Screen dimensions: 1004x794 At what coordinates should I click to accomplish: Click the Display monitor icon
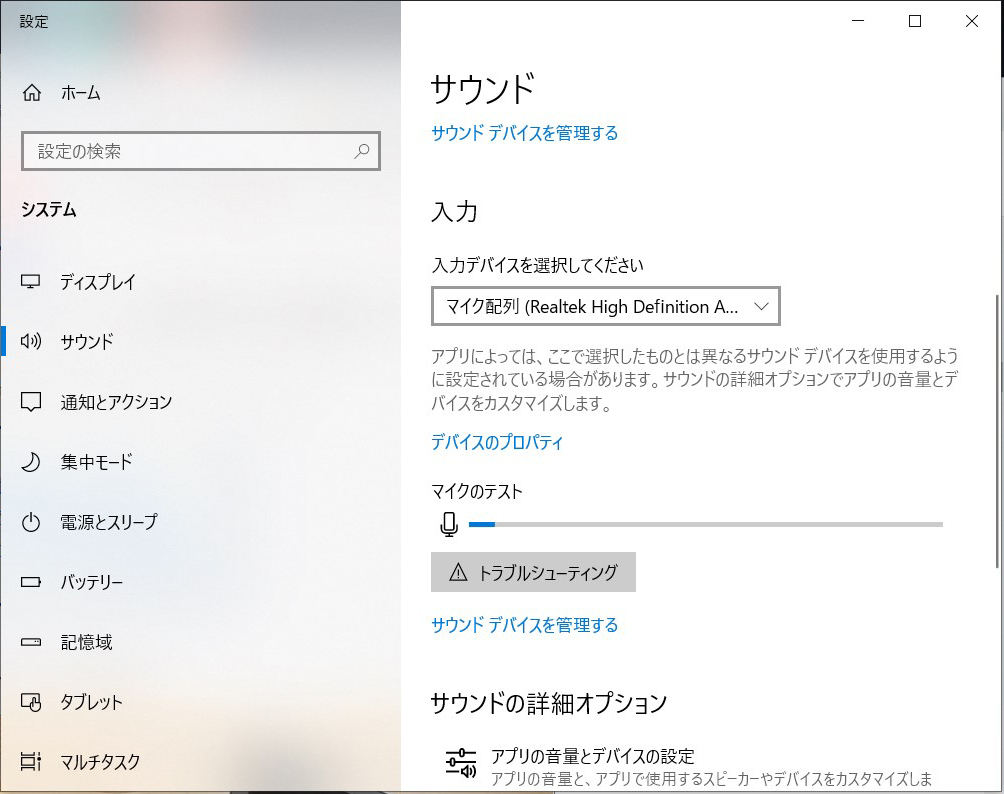pos(32,282)
